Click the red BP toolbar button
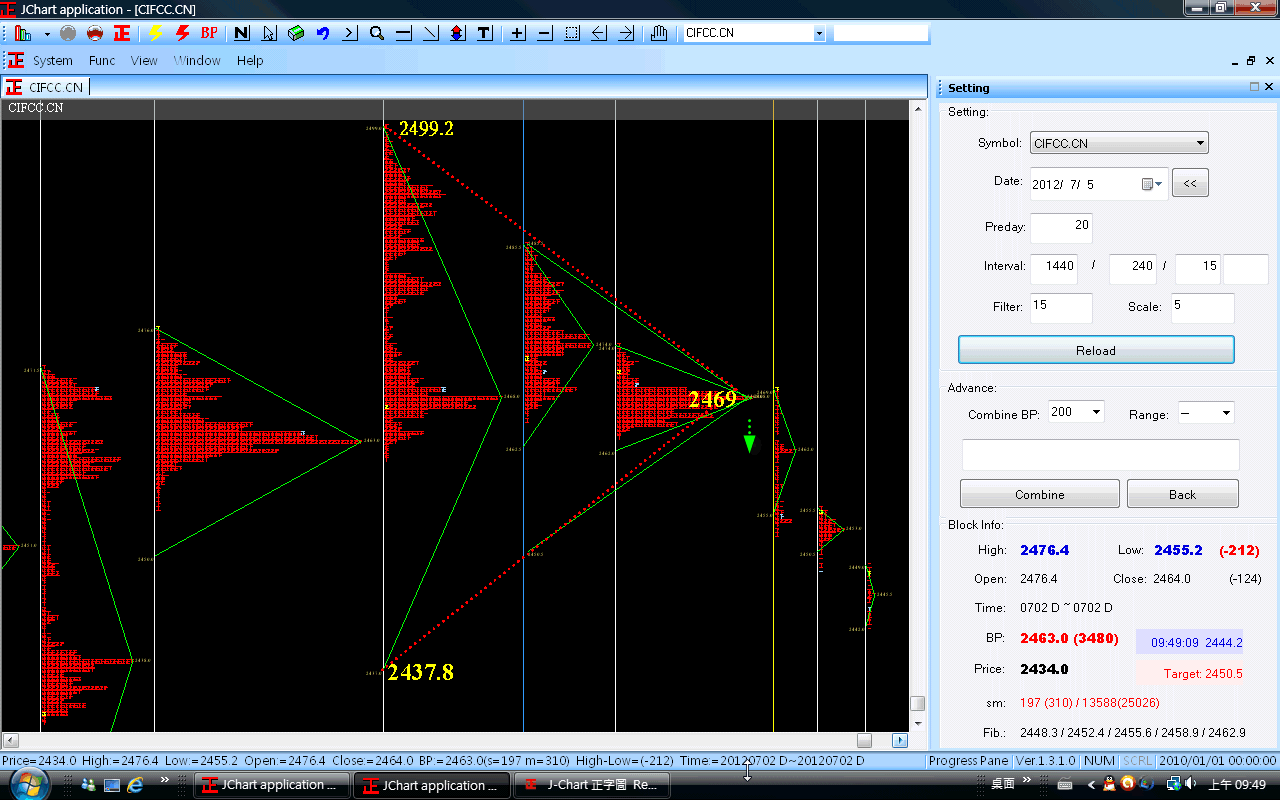Viewport: 1280px width, 800px height. pyautogui.click(x=209, y=33)
